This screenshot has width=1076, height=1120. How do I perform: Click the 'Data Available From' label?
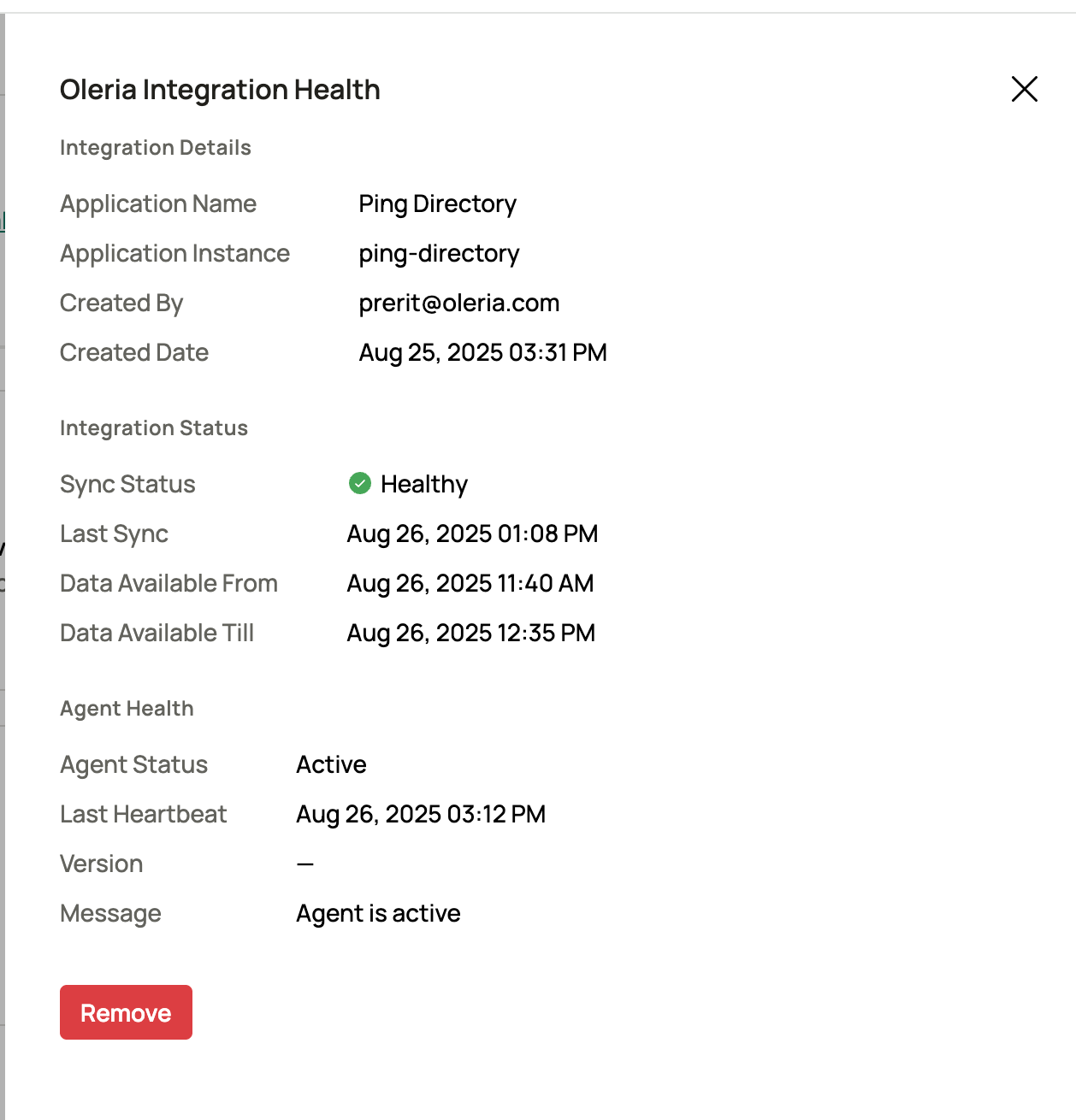[168, 583]
